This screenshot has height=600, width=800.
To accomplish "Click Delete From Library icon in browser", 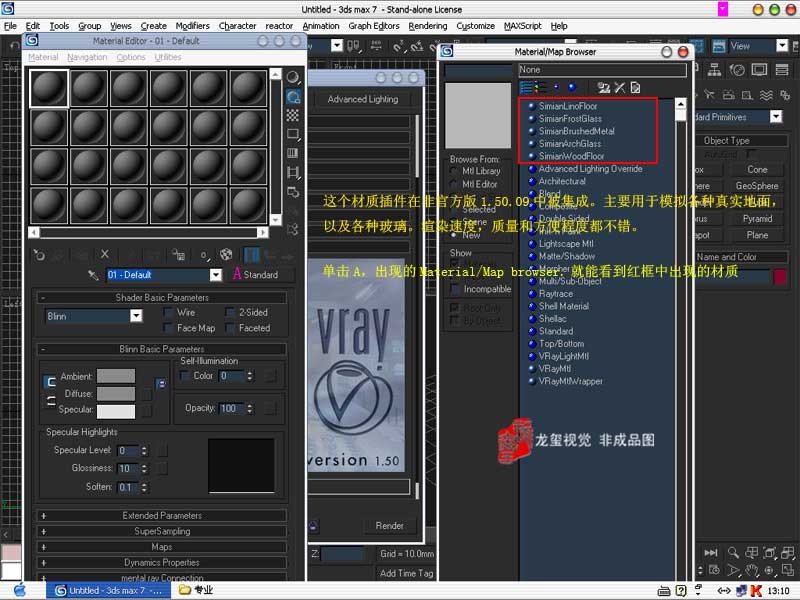I will [619, 88].
